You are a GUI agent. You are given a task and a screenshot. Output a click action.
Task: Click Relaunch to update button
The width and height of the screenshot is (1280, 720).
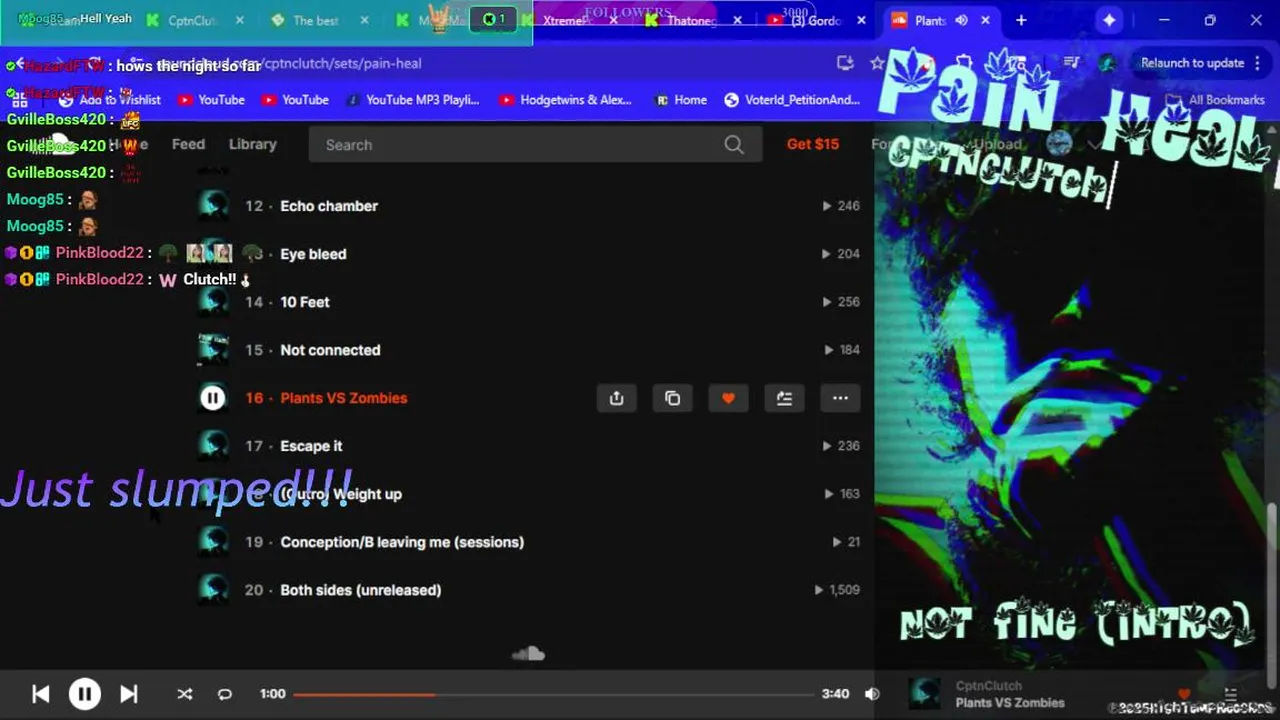point(1193,63)
